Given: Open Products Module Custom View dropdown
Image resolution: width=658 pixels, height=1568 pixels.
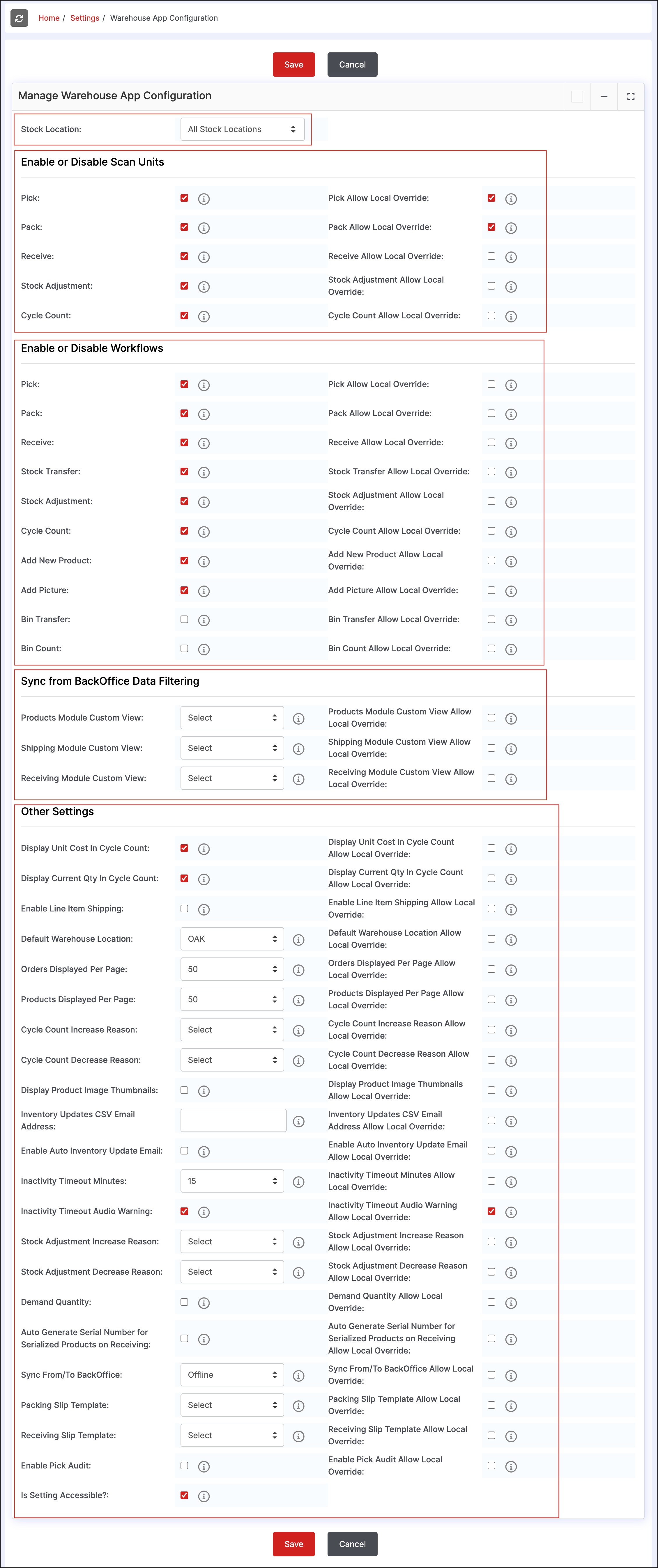Looking at the screenshot, I should coord(232,718).
